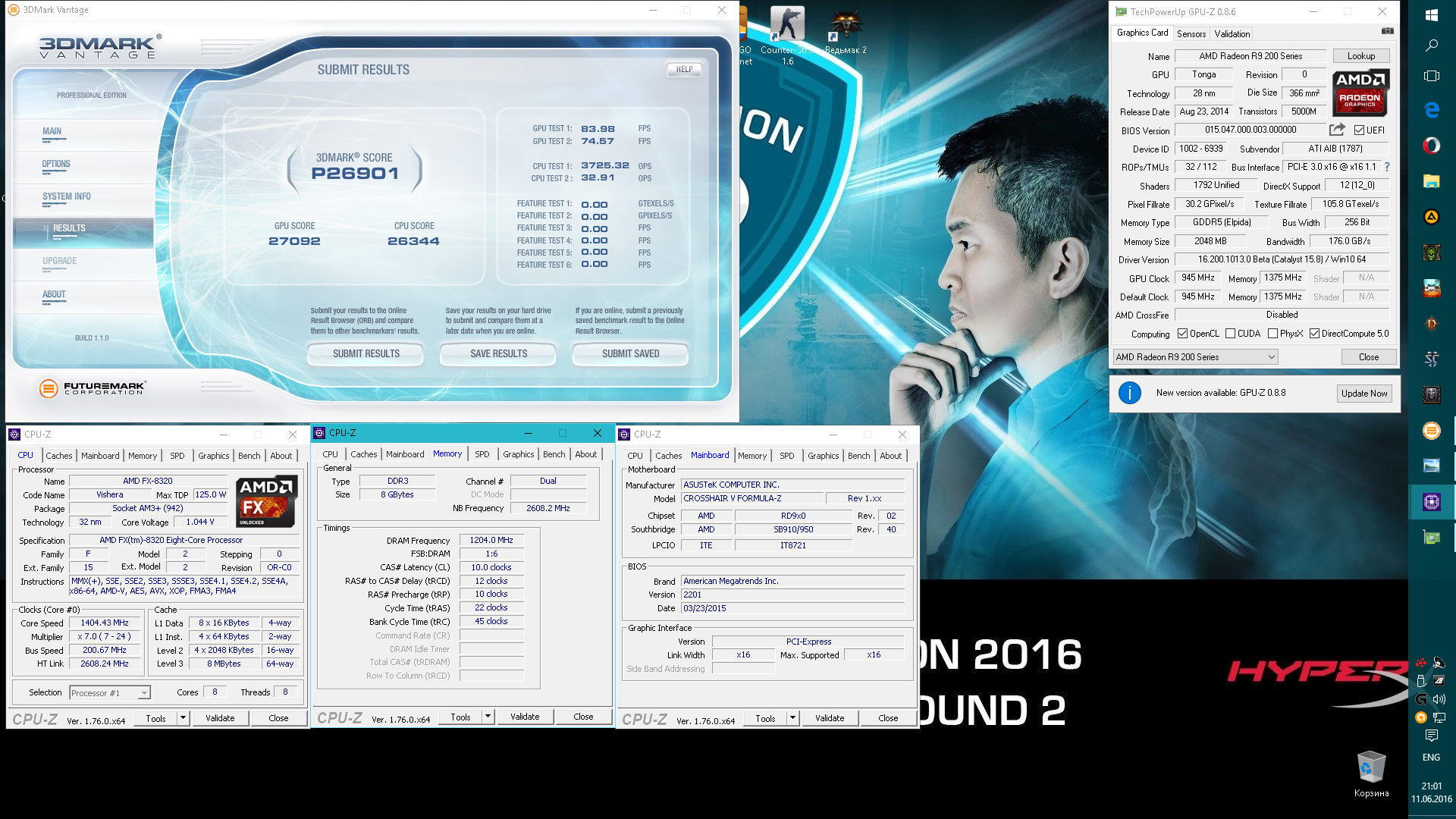Open Logitech Gaming tray icon
1456x819 pixels.
coord(1421,698)
